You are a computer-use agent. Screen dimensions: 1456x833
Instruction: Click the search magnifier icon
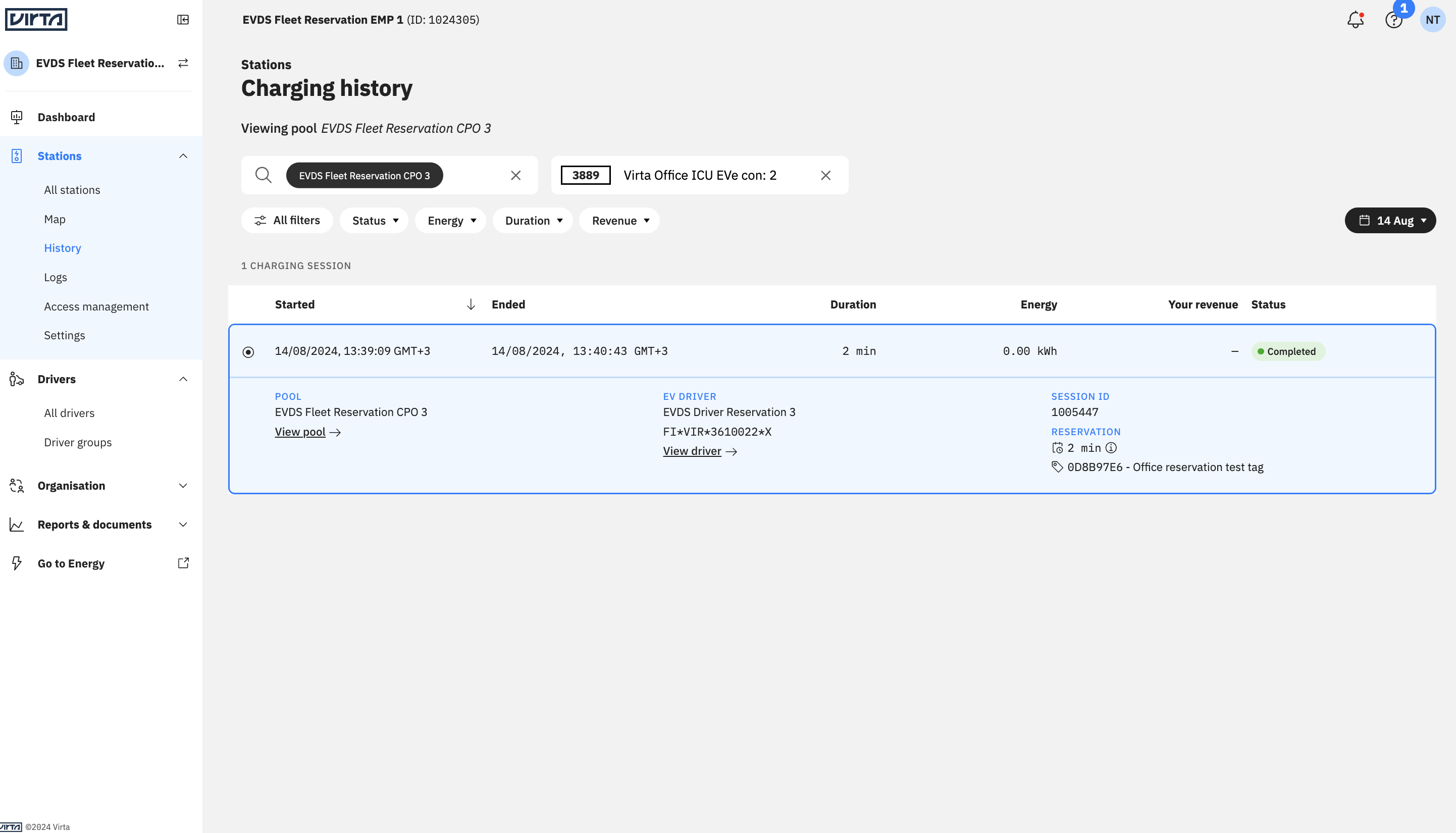click(263, 175)
